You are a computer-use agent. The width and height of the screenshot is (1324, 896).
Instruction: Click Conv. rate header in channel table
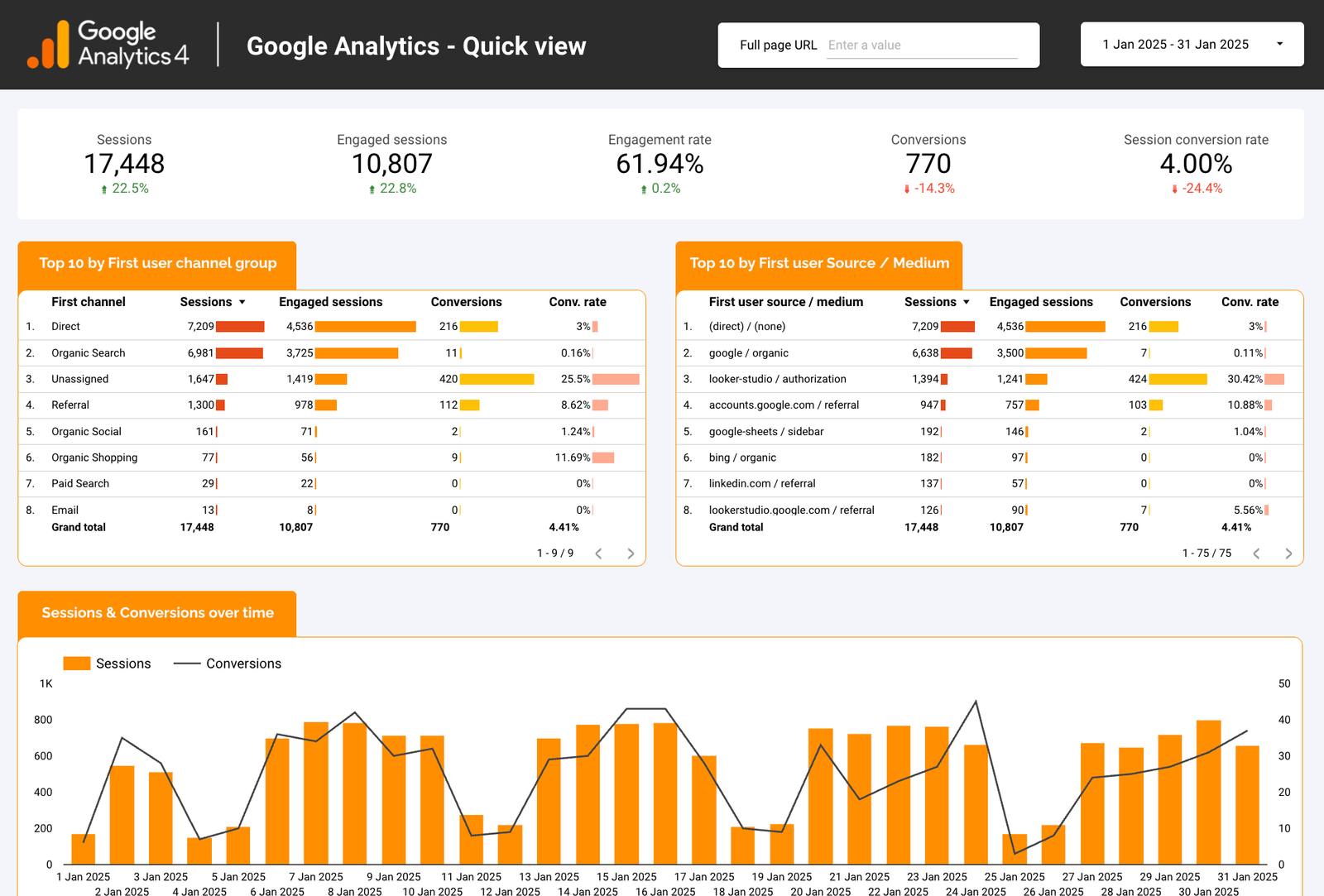(578, 302)
